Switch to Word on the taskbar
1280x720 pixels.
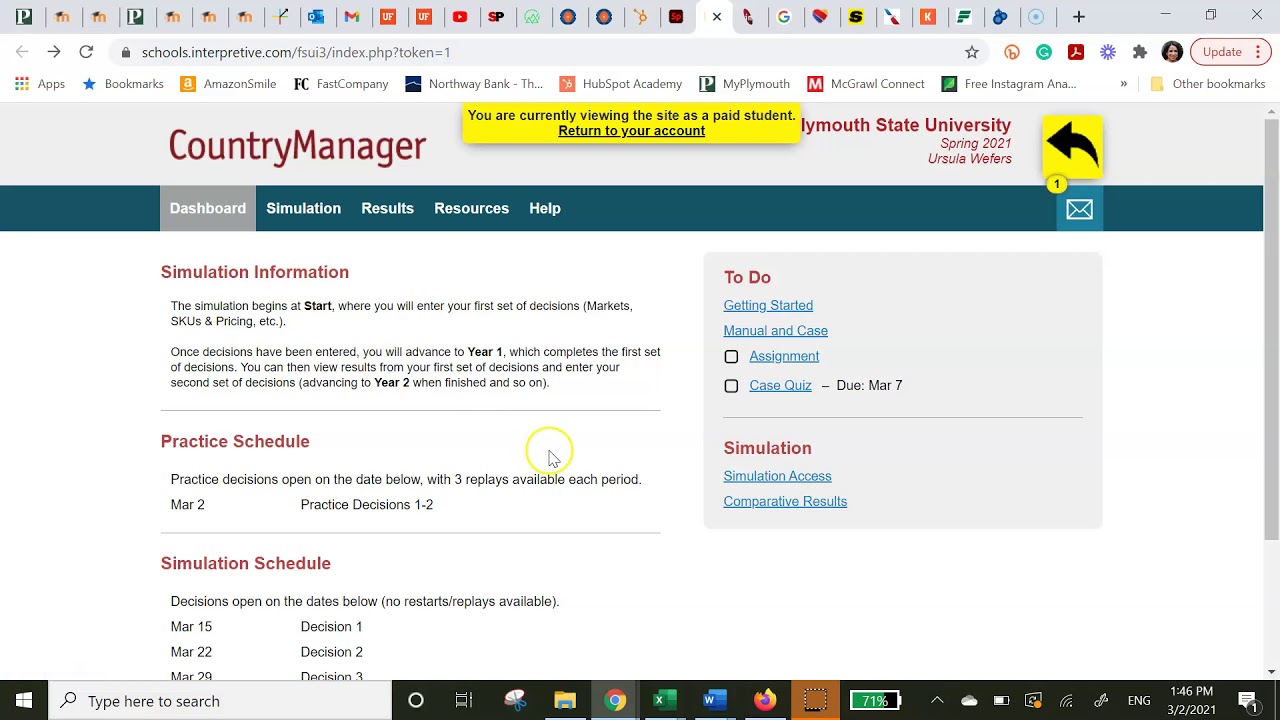pyautogui.click(x=712, y=700)
